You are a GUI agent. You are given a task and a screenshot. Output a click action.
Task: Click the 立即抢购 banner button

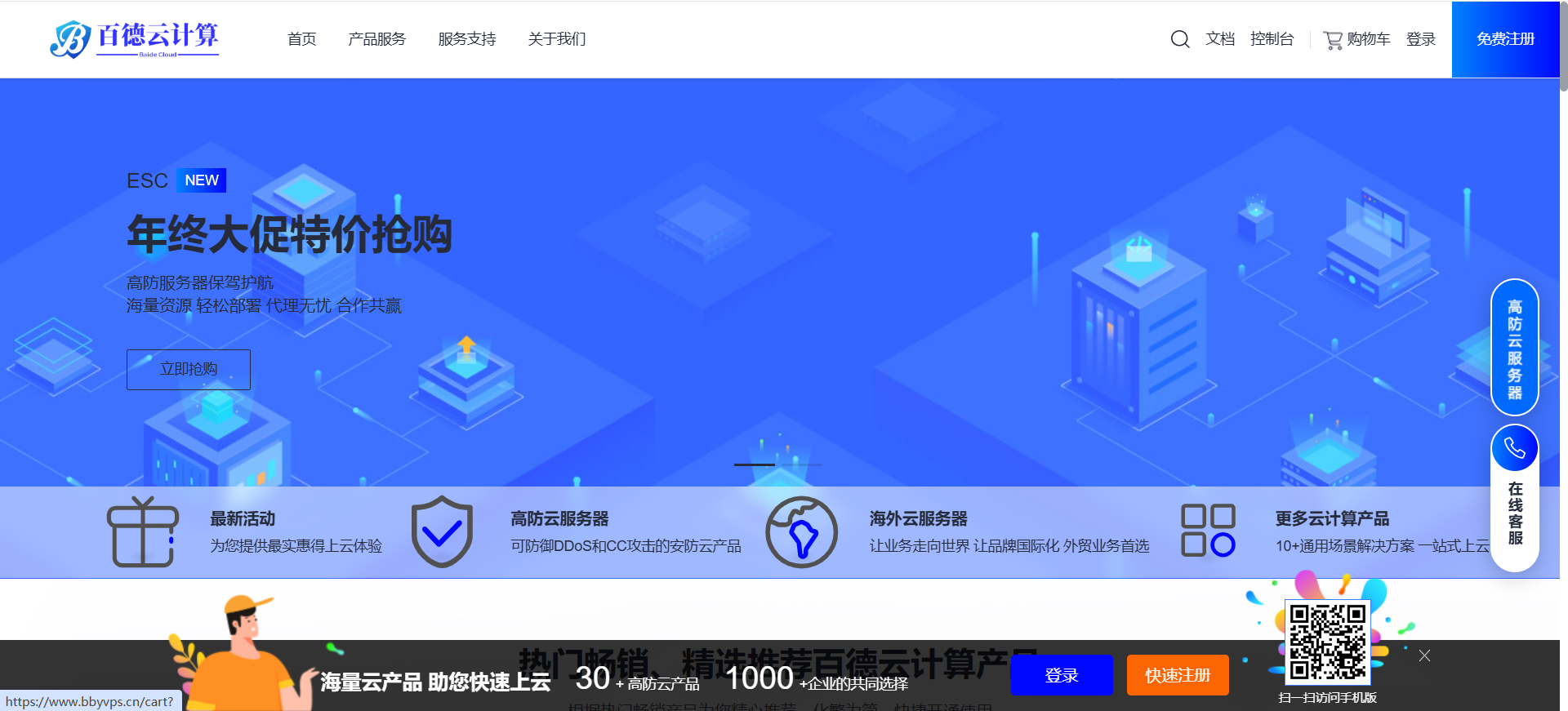click(x=189, y=369)
